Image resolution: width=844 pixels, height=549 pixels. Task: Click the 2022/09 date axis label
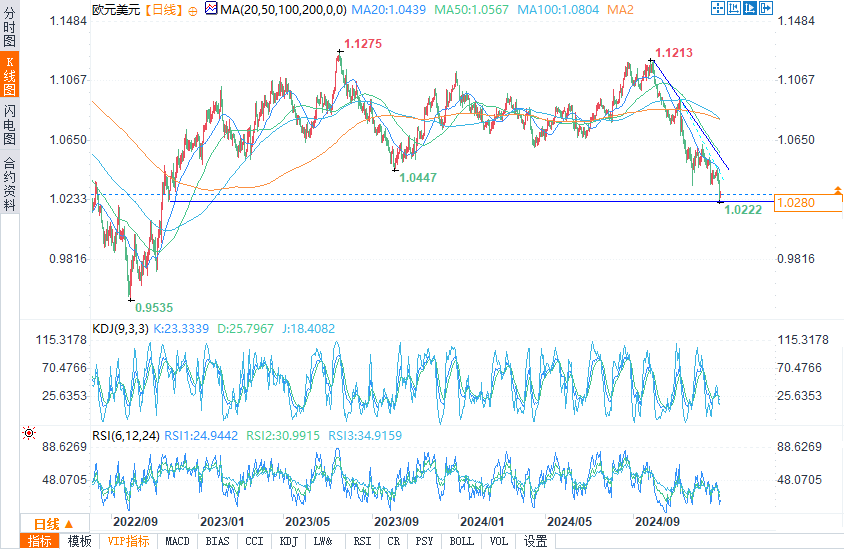(x=135, y=522)
